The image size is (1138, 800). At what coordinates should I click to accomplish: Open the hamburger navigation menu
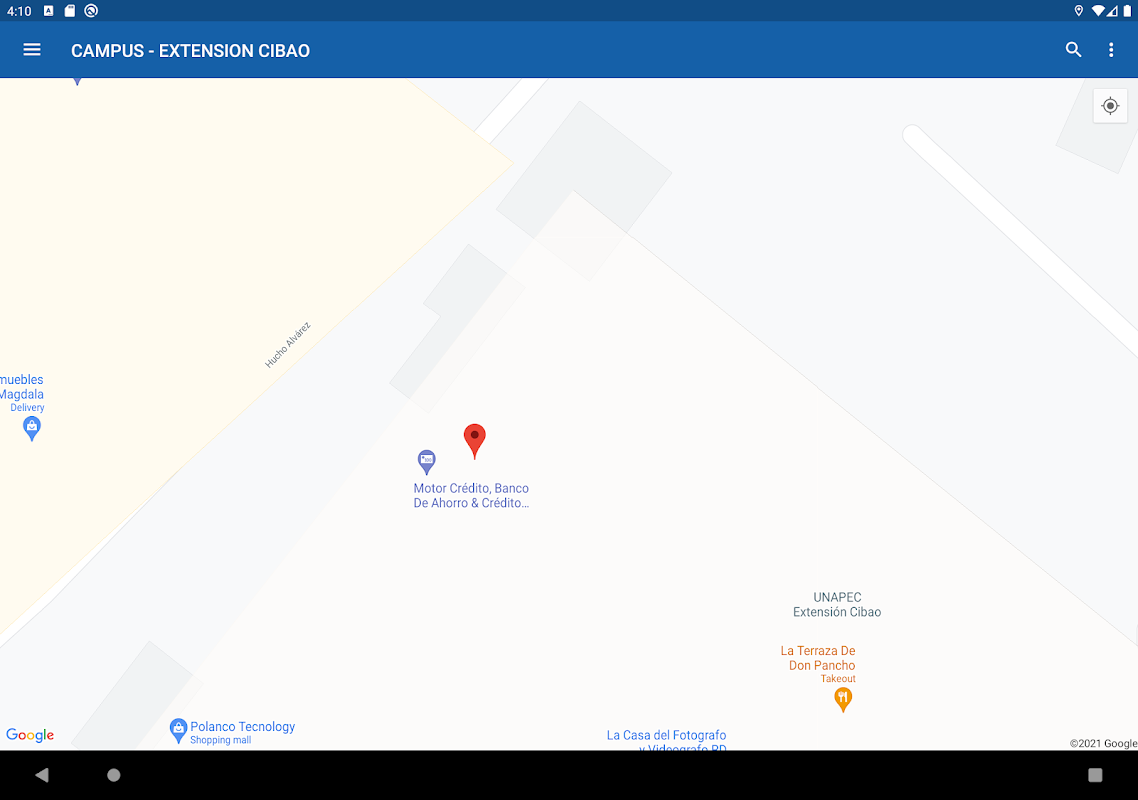[x=32, y=50]
